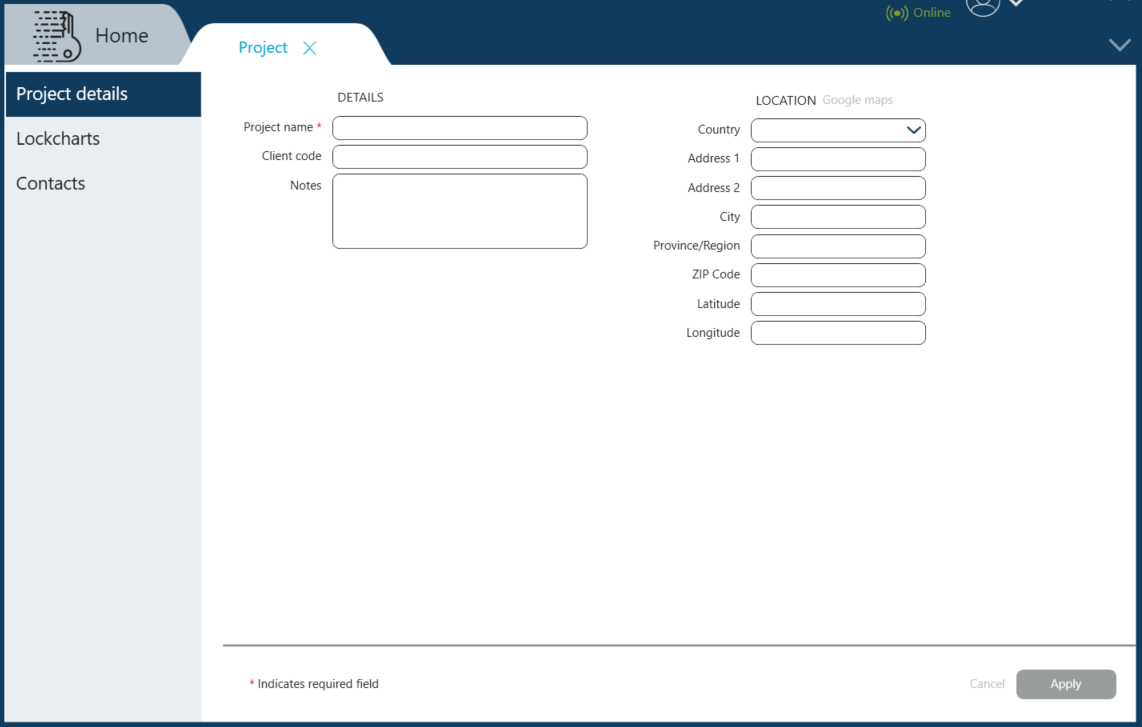Viewport: 1142px width, 727px height.
Task: Expand the user account menu arrow
Action: pyautogui.click(x=1016, y=5)
